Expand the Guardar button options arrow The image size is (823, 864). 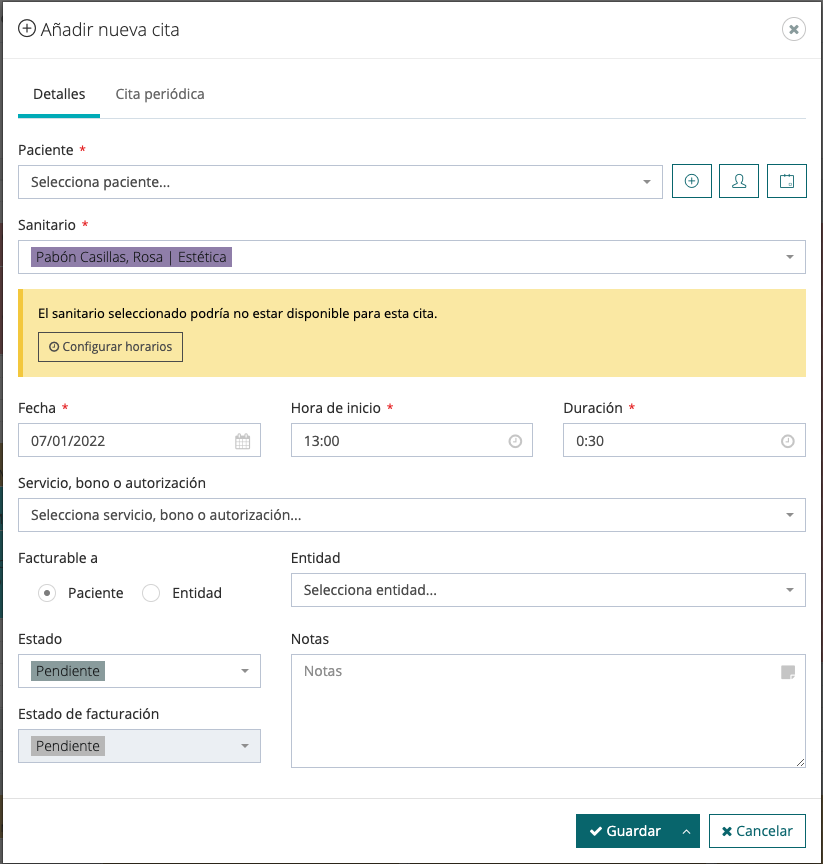(686, 831)
